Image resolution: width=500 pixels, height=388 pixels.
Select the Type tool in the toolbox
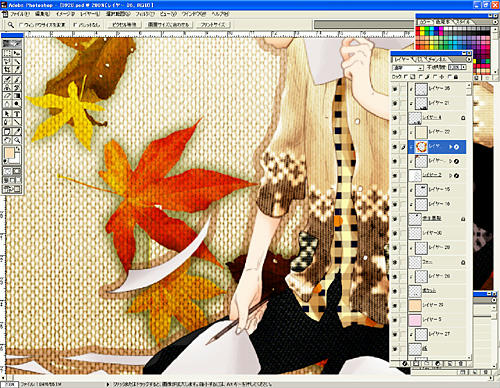(x=17, y=114)
